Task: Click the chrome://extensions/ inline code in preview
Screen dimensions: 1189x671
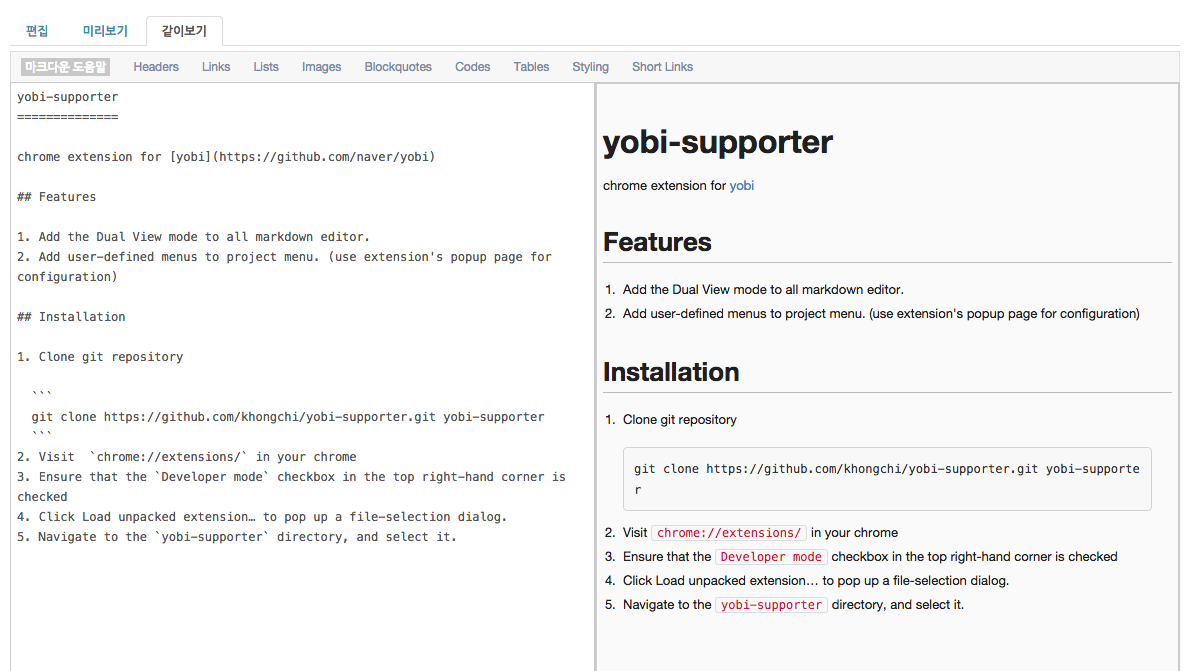Action: pos(729,533)
